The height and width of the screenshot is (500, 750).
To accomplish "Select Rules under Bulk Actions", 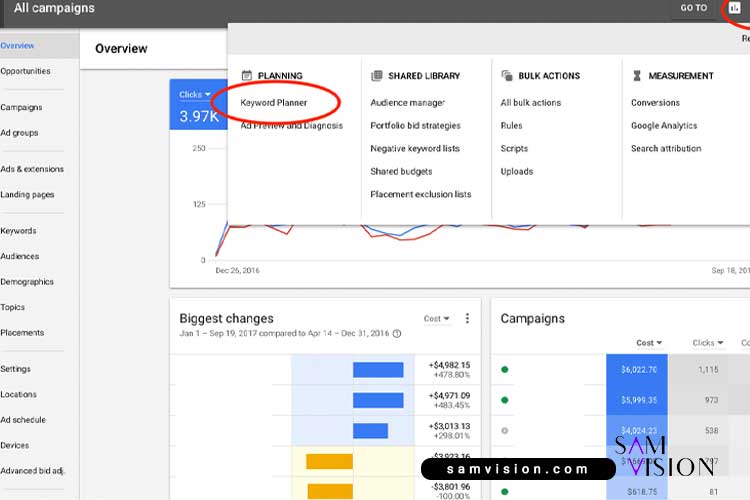I will coord(511,125).
